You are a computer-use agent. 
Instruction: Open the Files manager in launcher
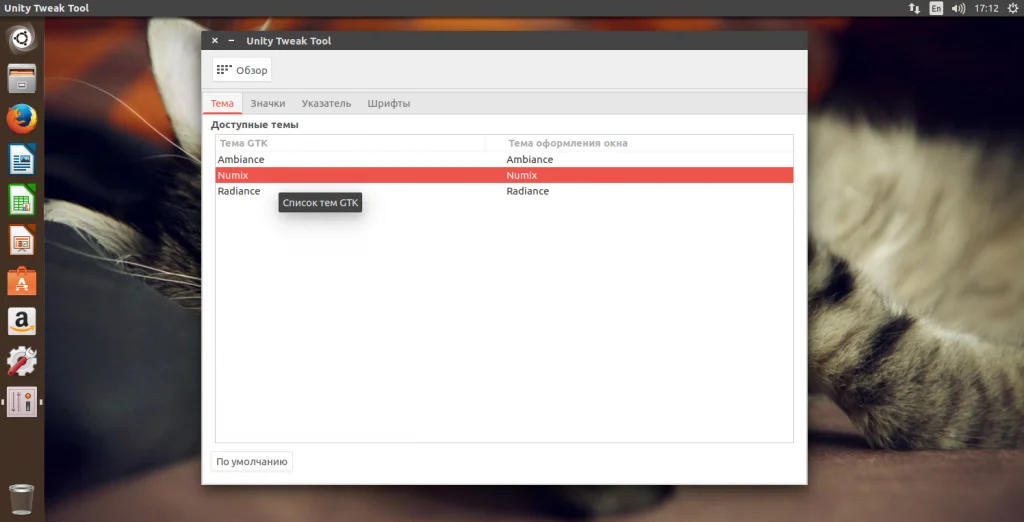pos(22,78)
